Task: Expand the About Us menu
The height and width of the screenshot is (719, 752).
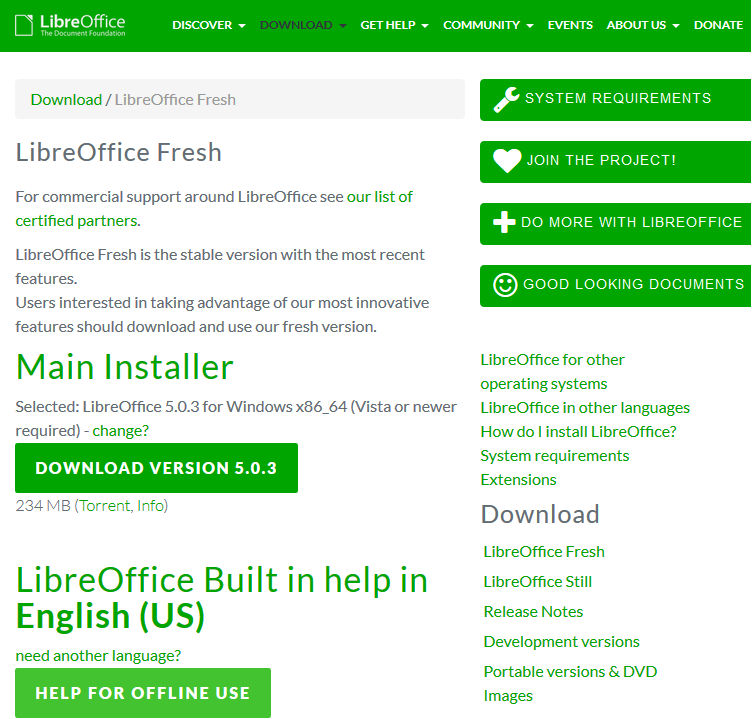Action: coord(642,25)
